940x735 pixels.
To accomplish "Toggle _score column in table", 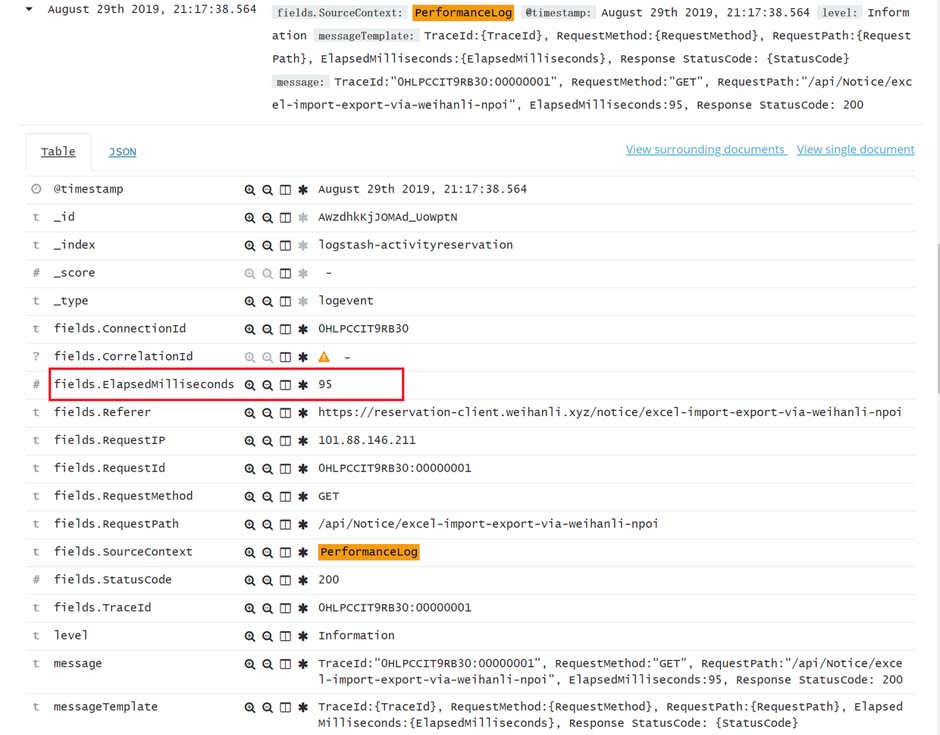I will (x=285, y=273).
